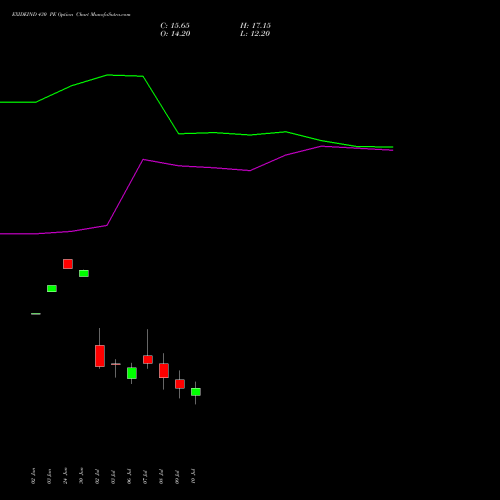
Task: Click the close value C: 15.65
Action: click(x=175, y=26)
